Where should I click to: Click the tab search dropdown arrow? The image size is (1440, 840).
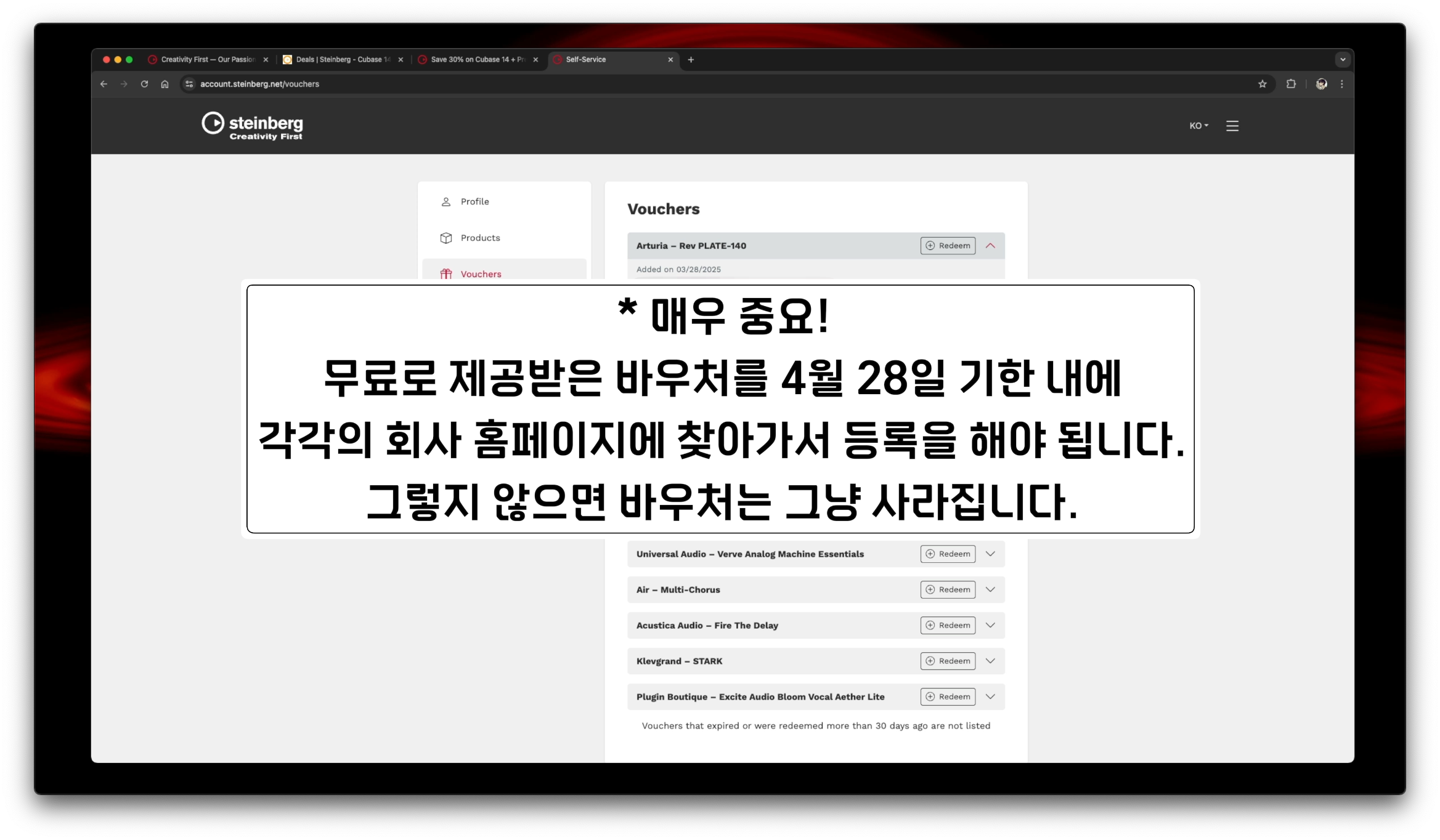click(1343, 60)
